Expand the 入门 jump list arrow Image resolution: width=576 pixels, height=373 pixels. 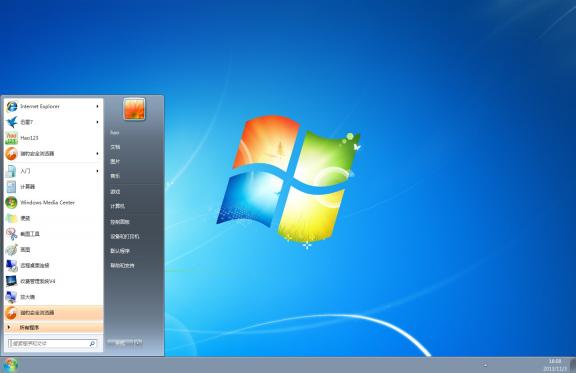97,171
